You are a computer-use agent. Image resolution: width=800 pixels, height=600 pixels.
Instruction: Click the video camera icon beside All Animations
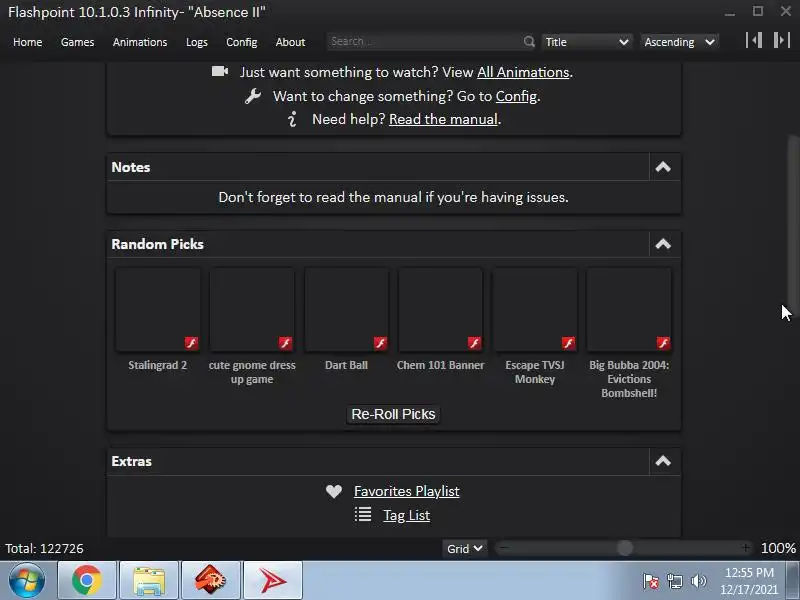(x=220, y=71)
